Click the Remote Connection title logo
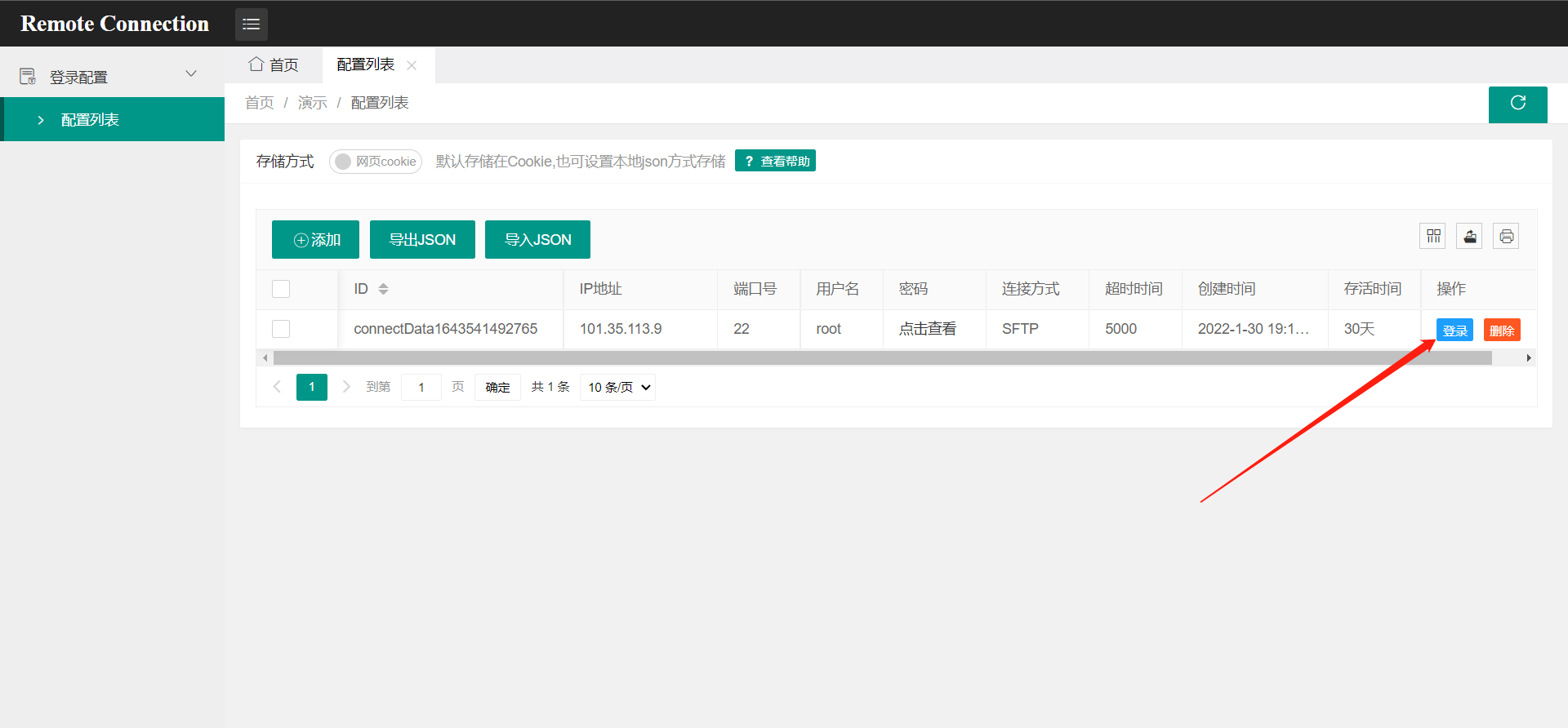 114,24
